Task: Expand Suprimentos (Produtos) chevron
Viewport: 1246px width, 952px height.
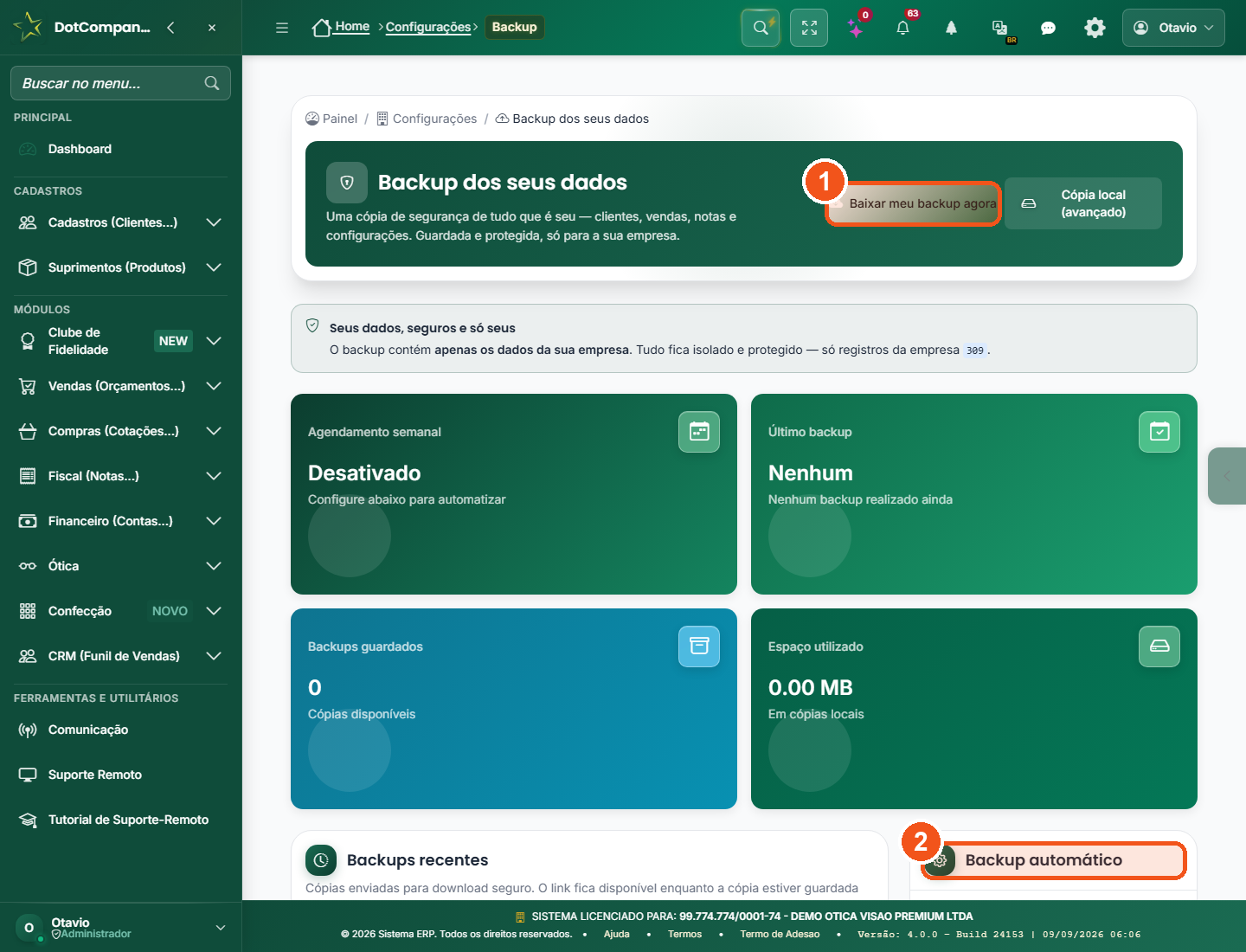Action: [x=214, y=267]
